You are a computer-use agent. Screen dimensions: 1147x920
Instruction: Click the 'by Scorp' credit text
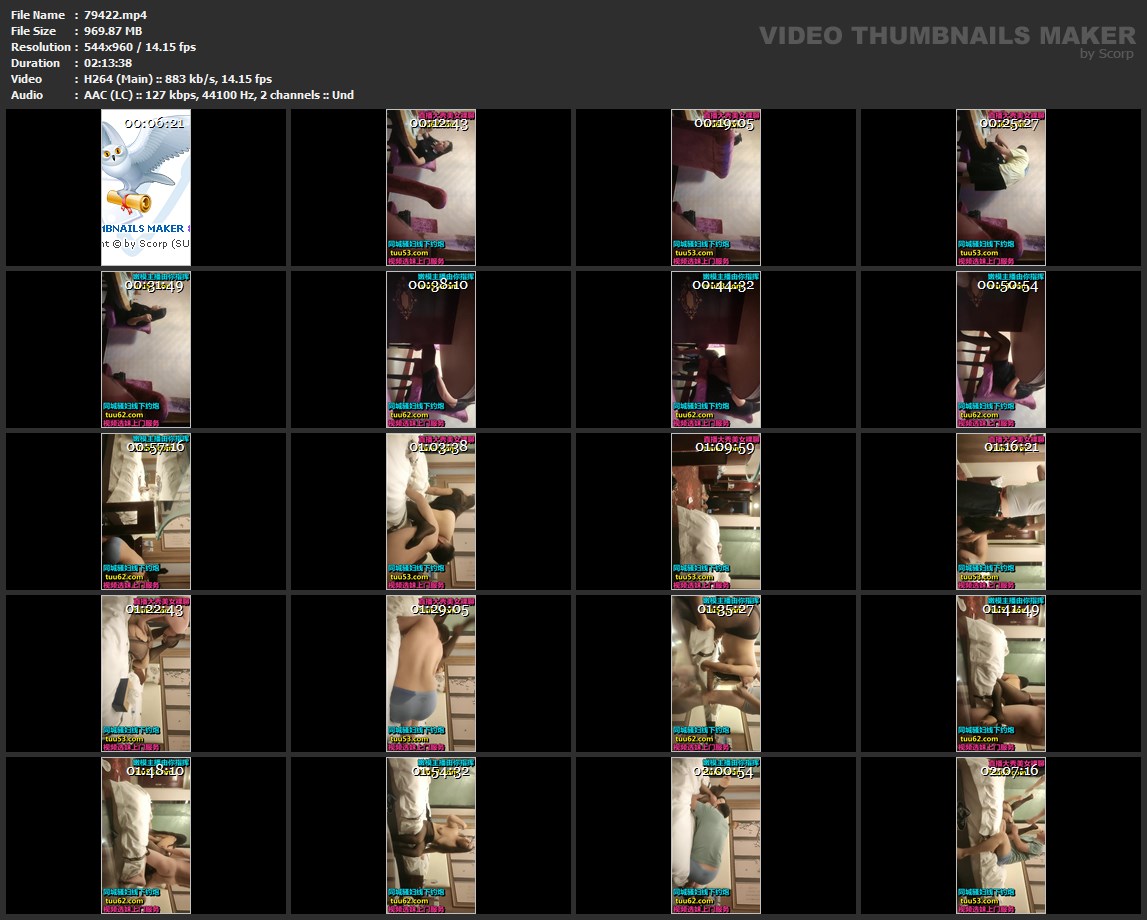pos(1107,54)
